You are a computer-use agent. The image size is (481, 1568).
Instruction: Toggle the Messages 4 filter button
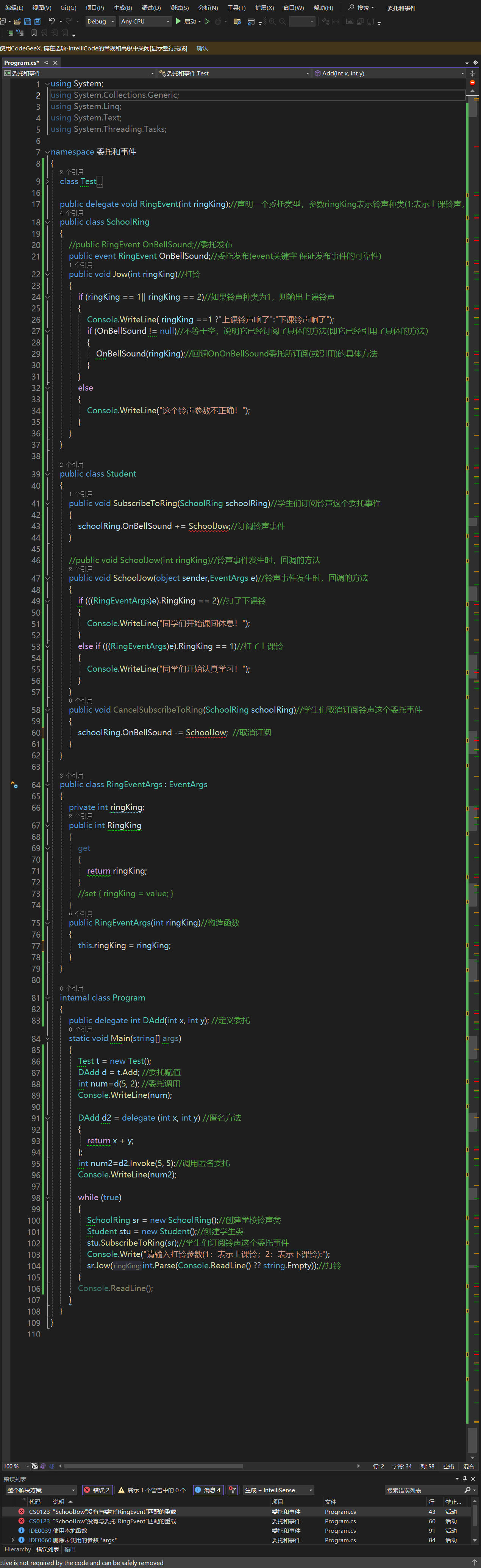208,1490
